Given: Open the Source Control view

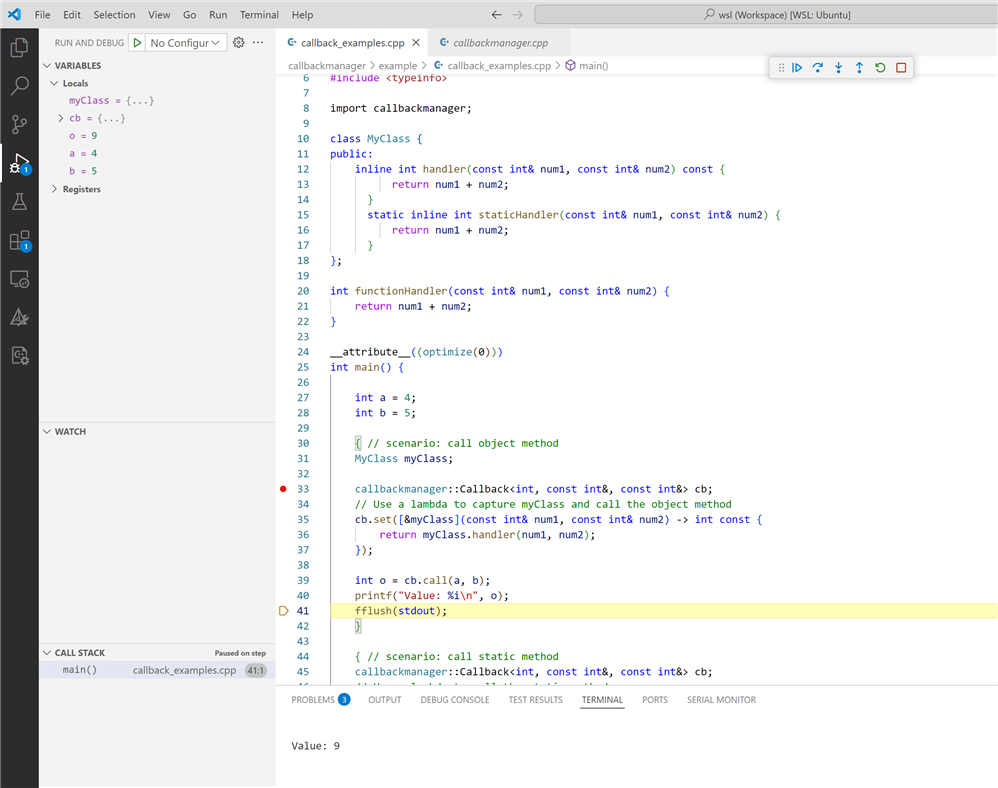Looking at the screenshot, I should 19,124.
